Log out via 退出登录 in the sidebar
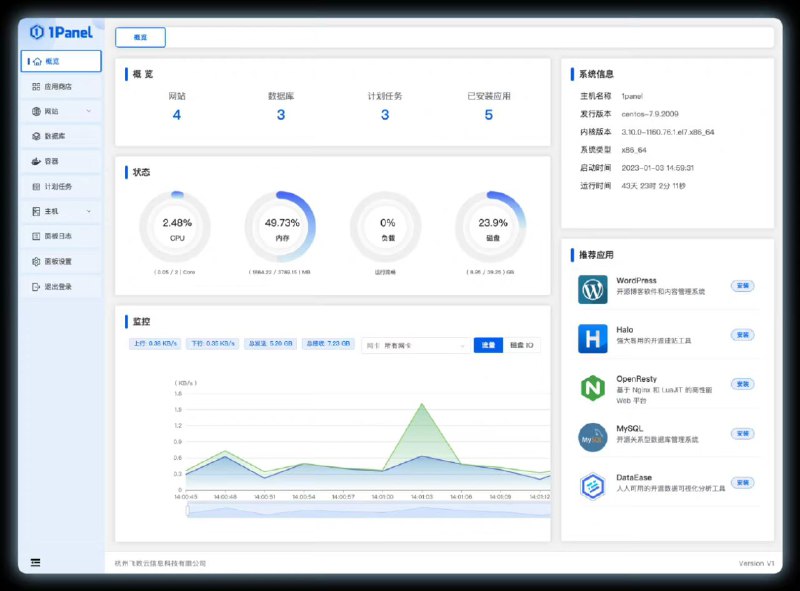 [x=60, y=286]
